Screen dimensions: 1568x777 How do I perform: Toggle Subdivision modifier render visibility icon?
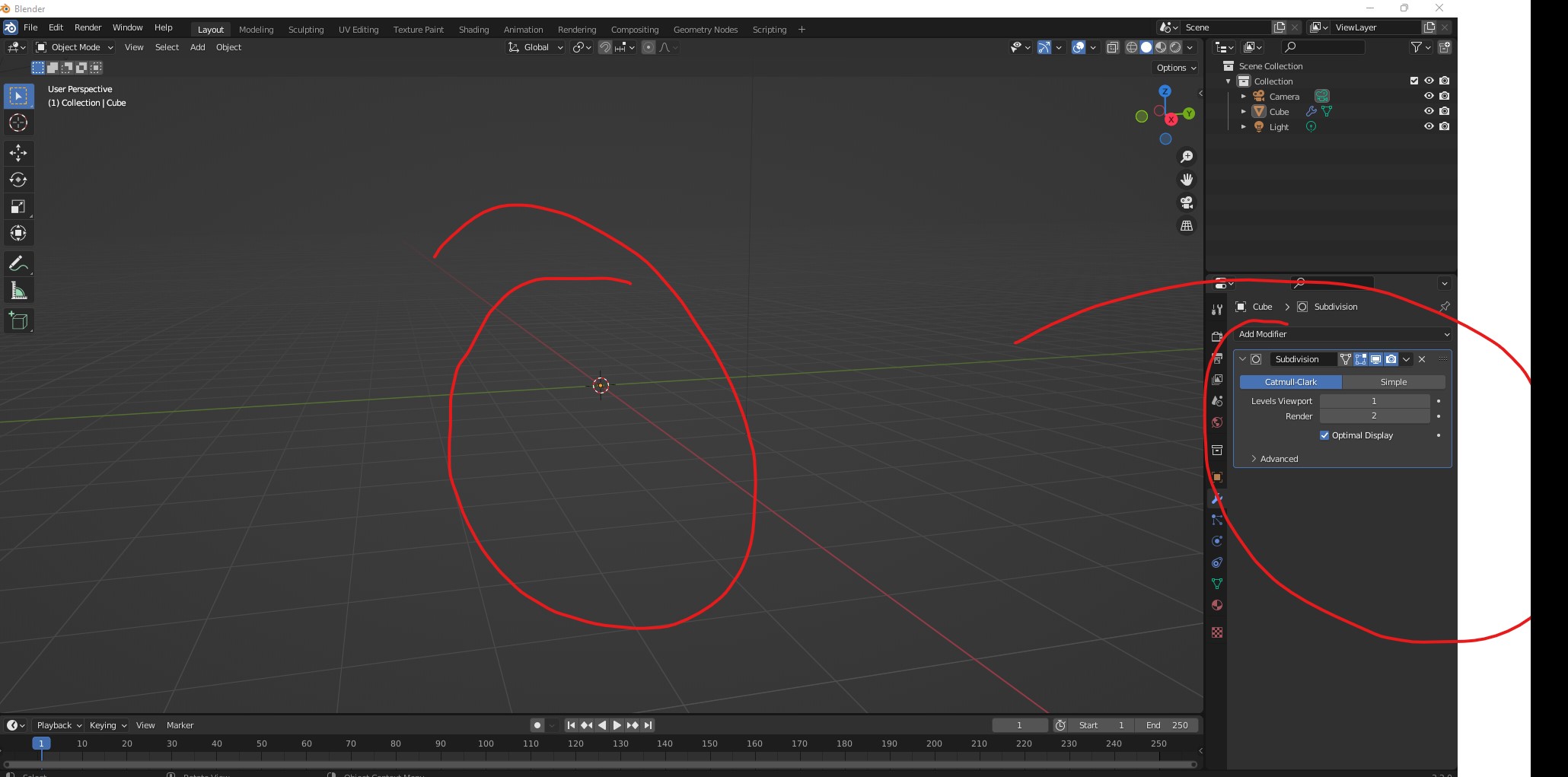pos(1391,359)
